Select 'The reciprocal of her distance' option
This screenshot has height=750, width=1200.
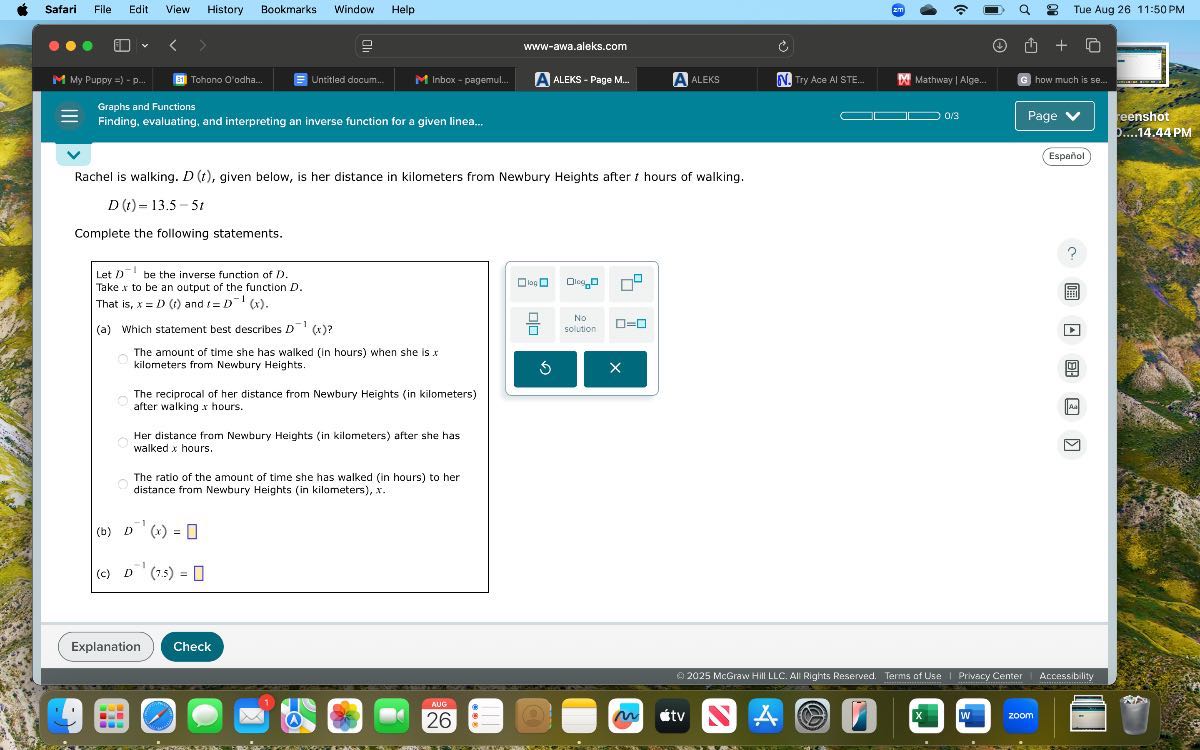click(123, 401)
